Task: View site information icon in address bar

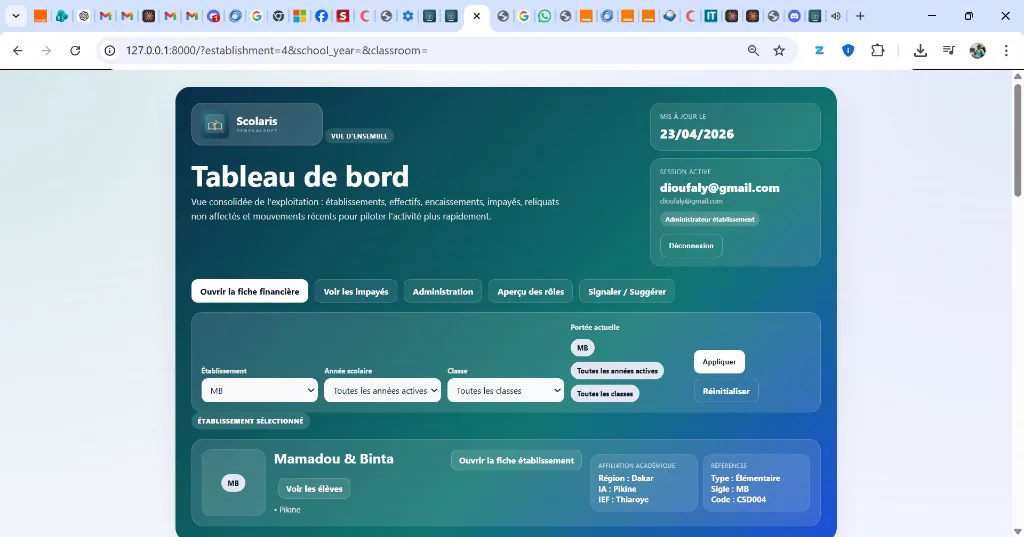Action: click(110, 50)
